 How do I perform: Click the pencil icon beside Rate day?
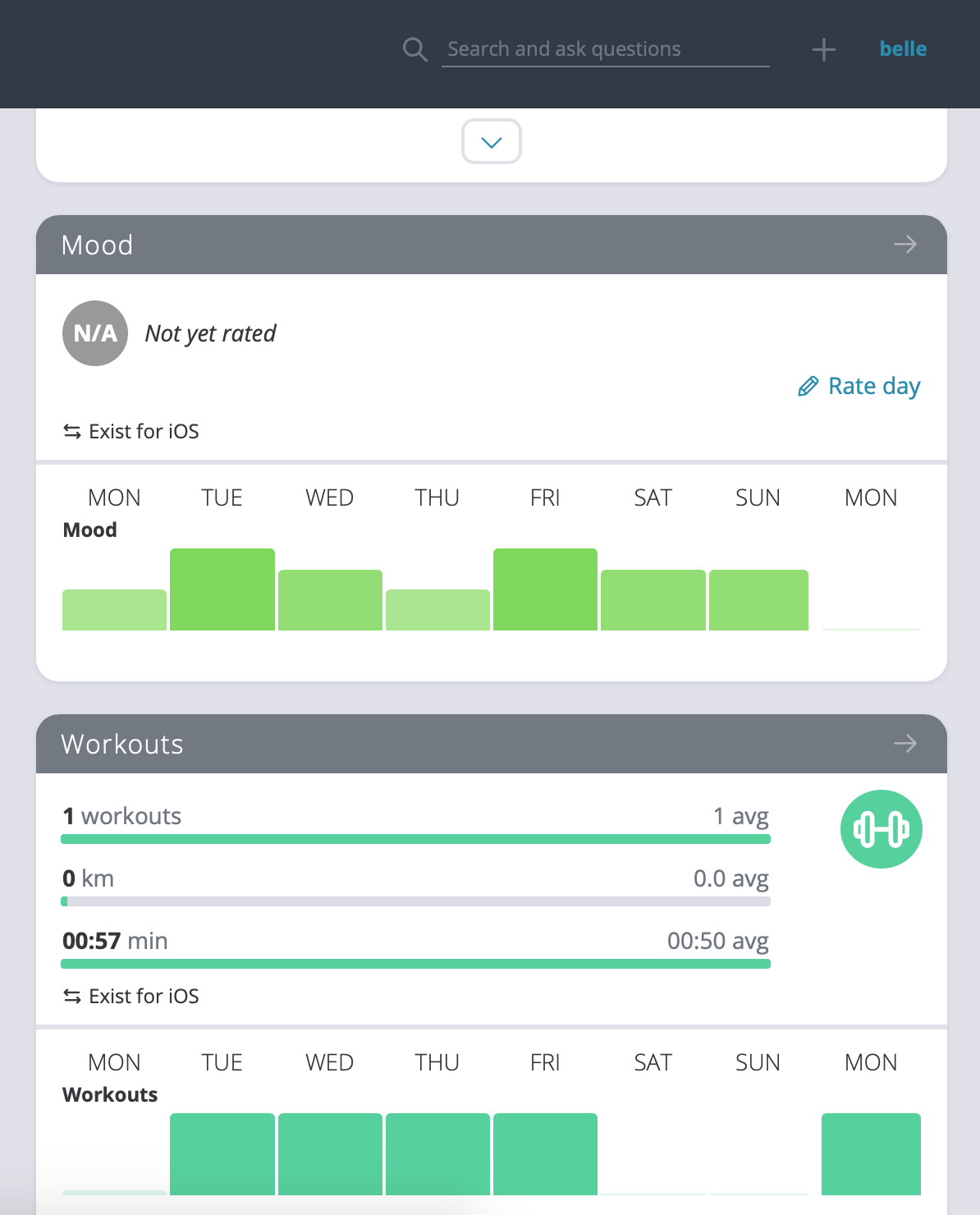click(x=808, y=386)
